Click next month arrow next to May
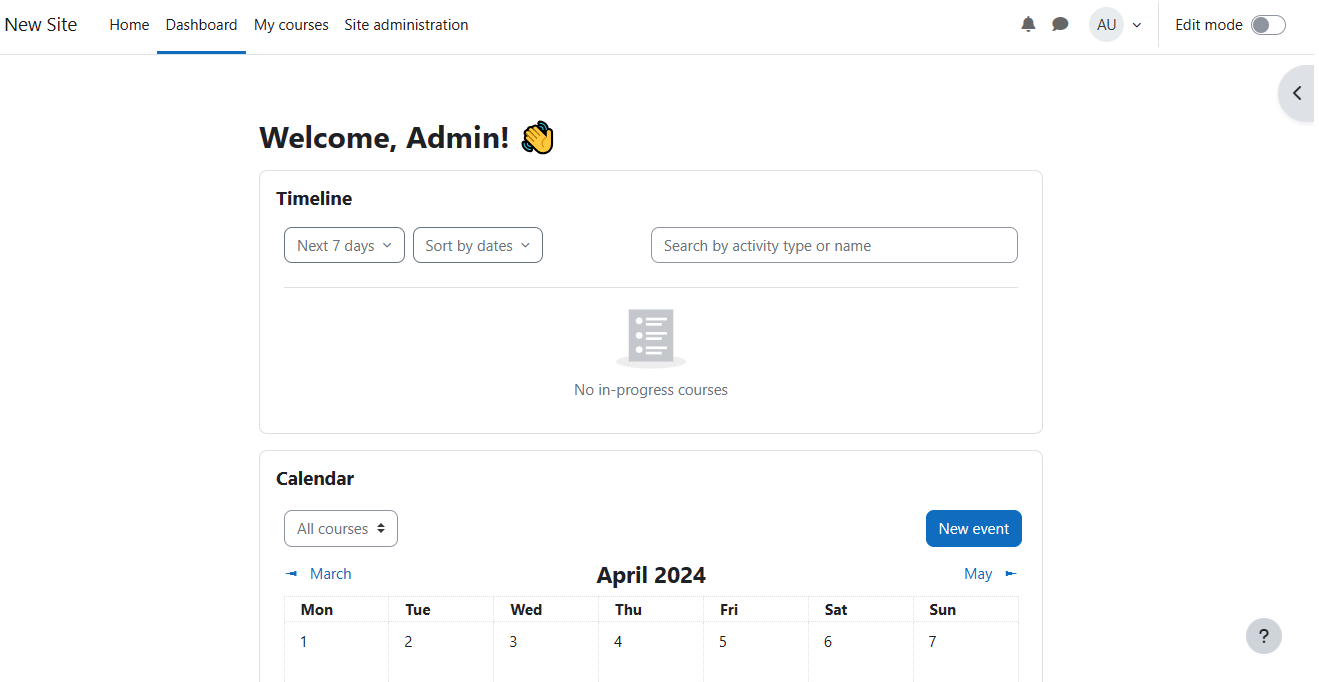Viewport: 1319px width, 682px height. click(1010, 574)
